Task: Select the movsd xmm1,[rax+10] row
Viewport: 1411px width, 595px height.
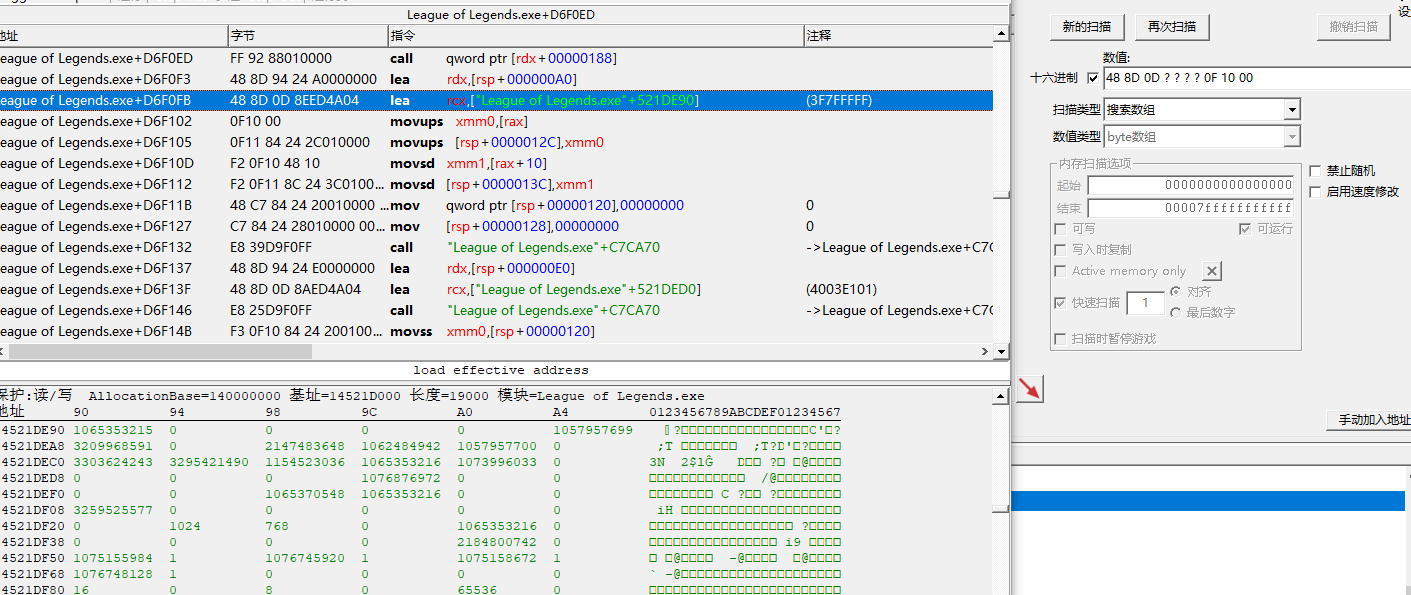Action: (496, 163)
